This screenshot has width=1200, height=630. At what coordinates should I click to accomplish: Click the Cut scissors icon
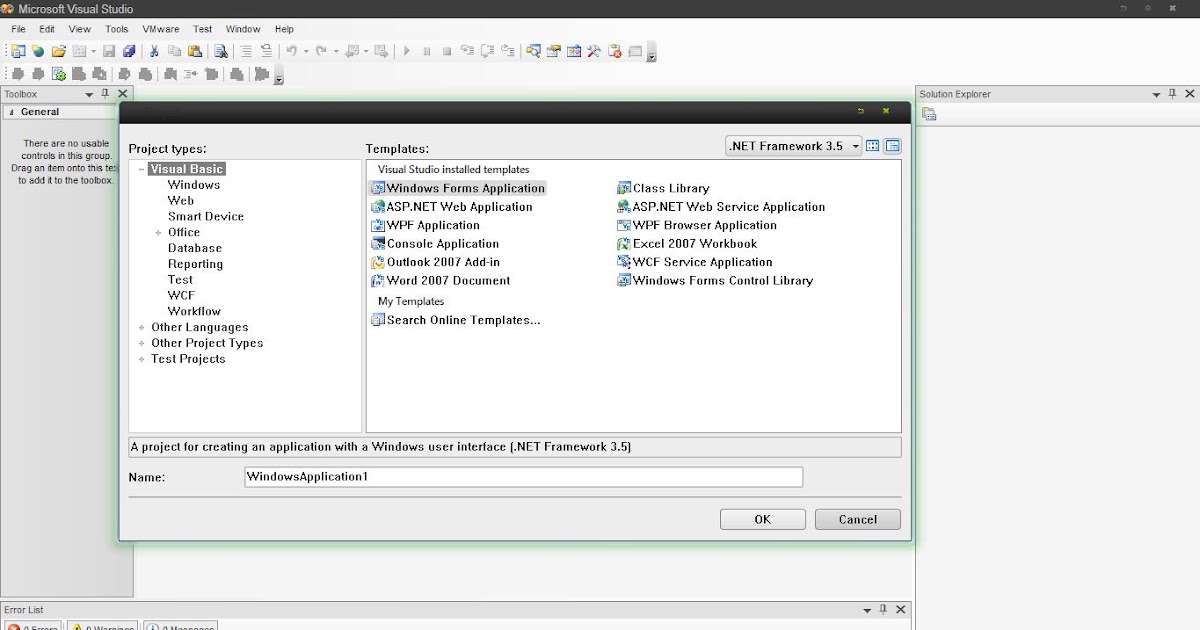[x=155, y=51]
